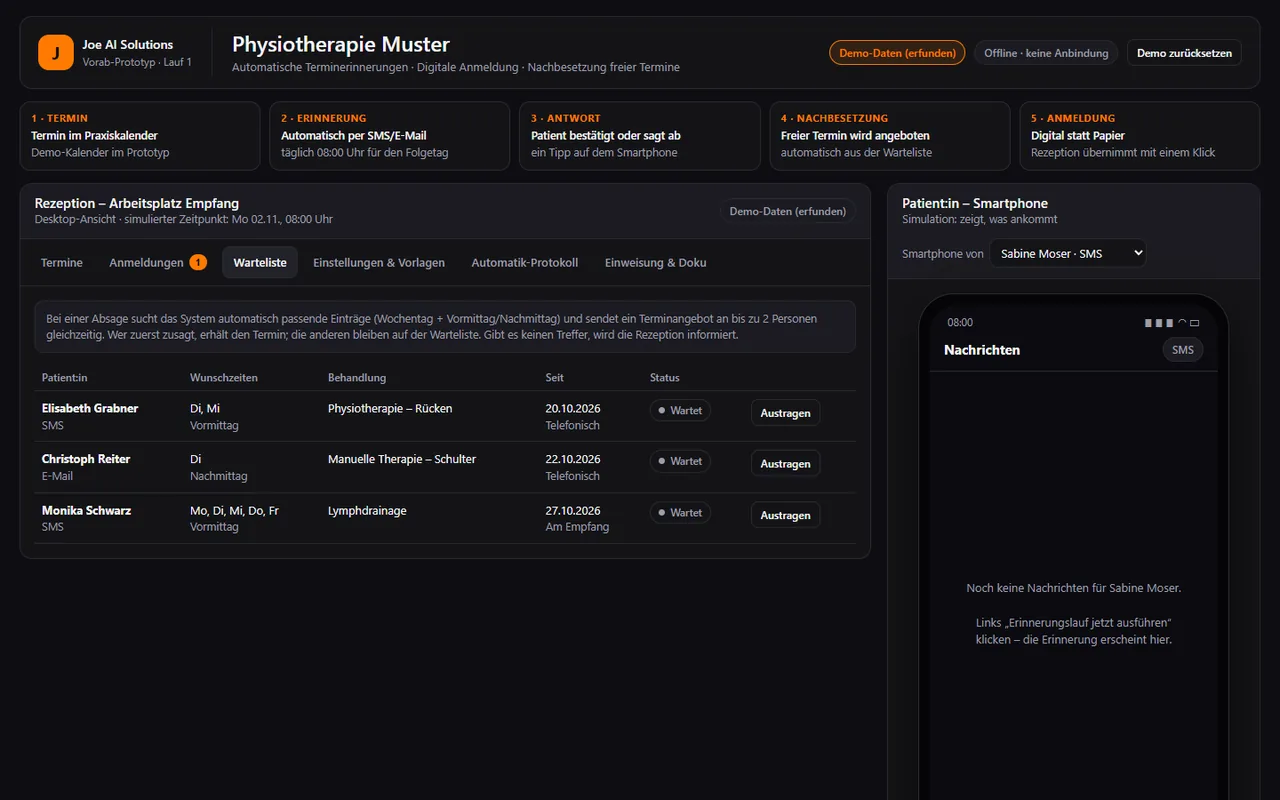Click the Lymphdrainage treatment cell
Viewport: 1280px width, 800px height.
pyautogui.click(x=367, y=510)
